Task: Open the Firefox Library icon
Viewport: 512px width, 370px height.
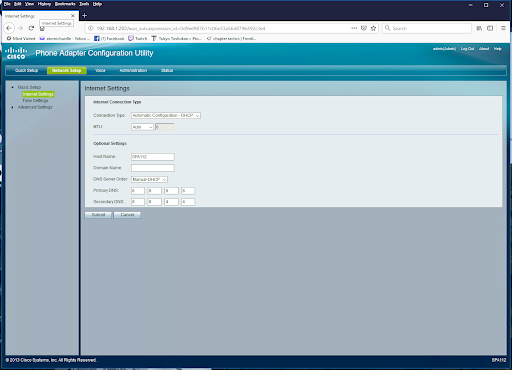Action: pos(479,28)
